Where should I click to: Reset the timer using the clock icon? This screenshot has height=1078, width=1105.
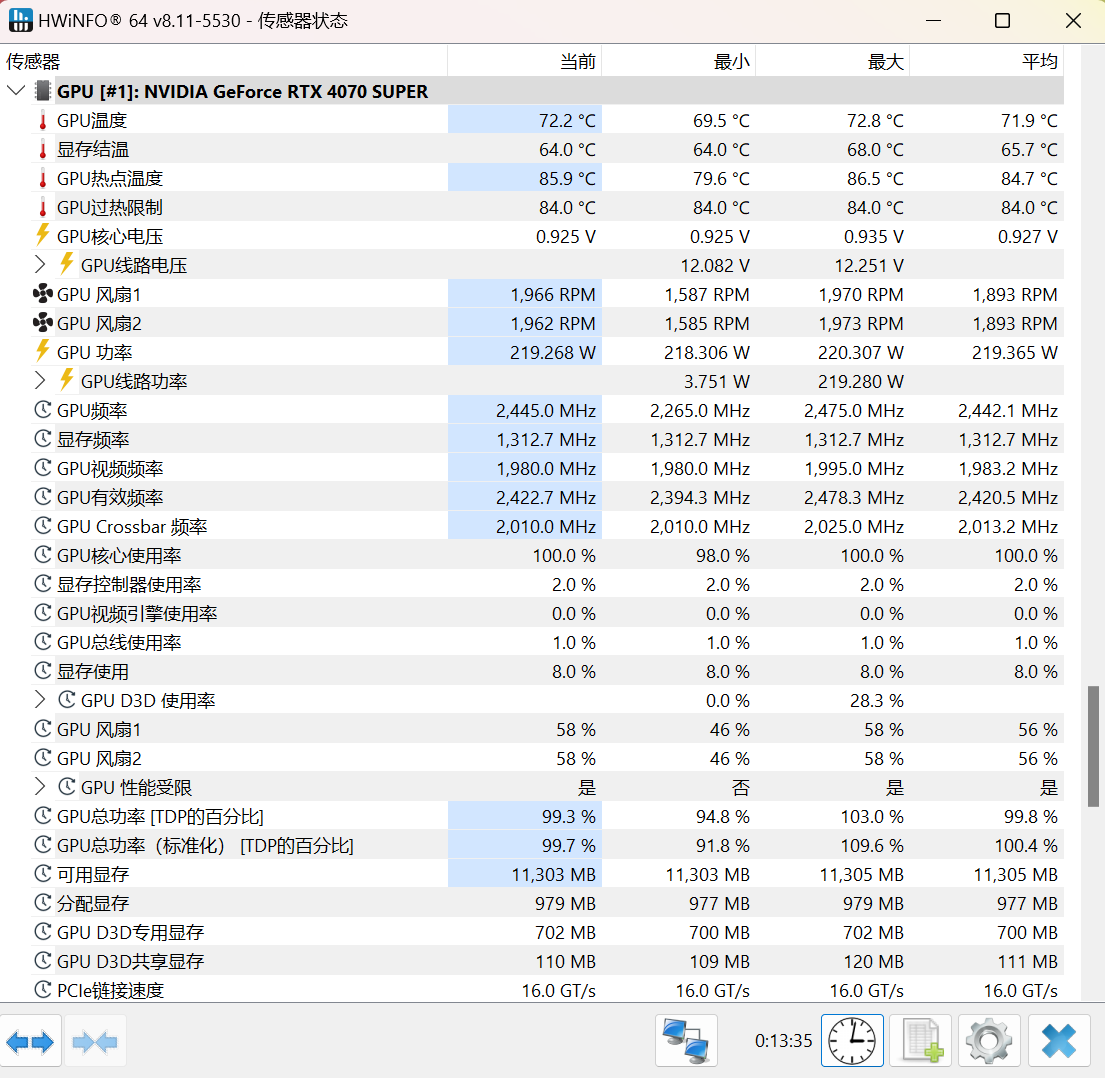click(852, 1040)
